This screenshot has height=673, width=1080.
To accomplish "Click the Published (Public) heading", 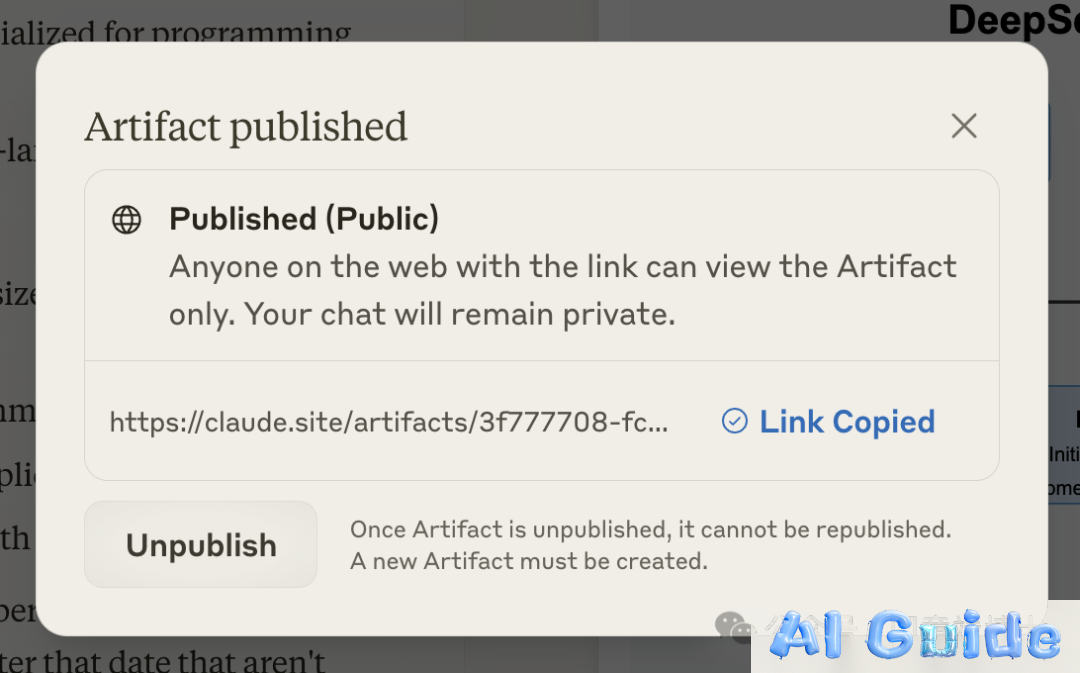I will pos(304,218).
